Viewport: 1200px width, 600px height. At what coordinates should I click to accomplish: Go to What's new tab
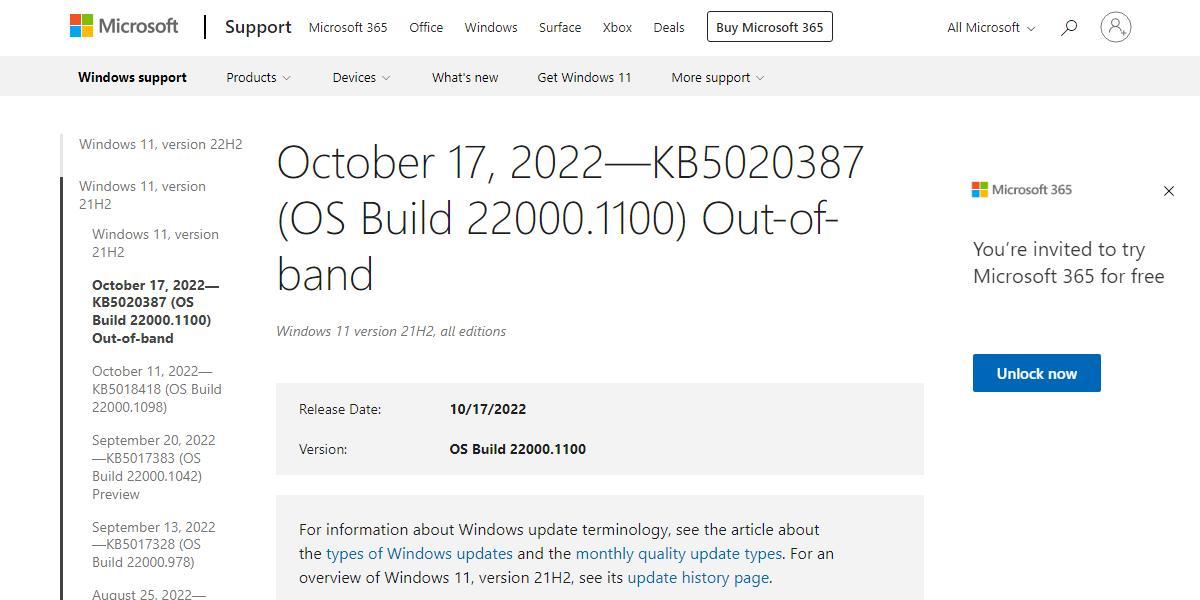coord(465,77)
